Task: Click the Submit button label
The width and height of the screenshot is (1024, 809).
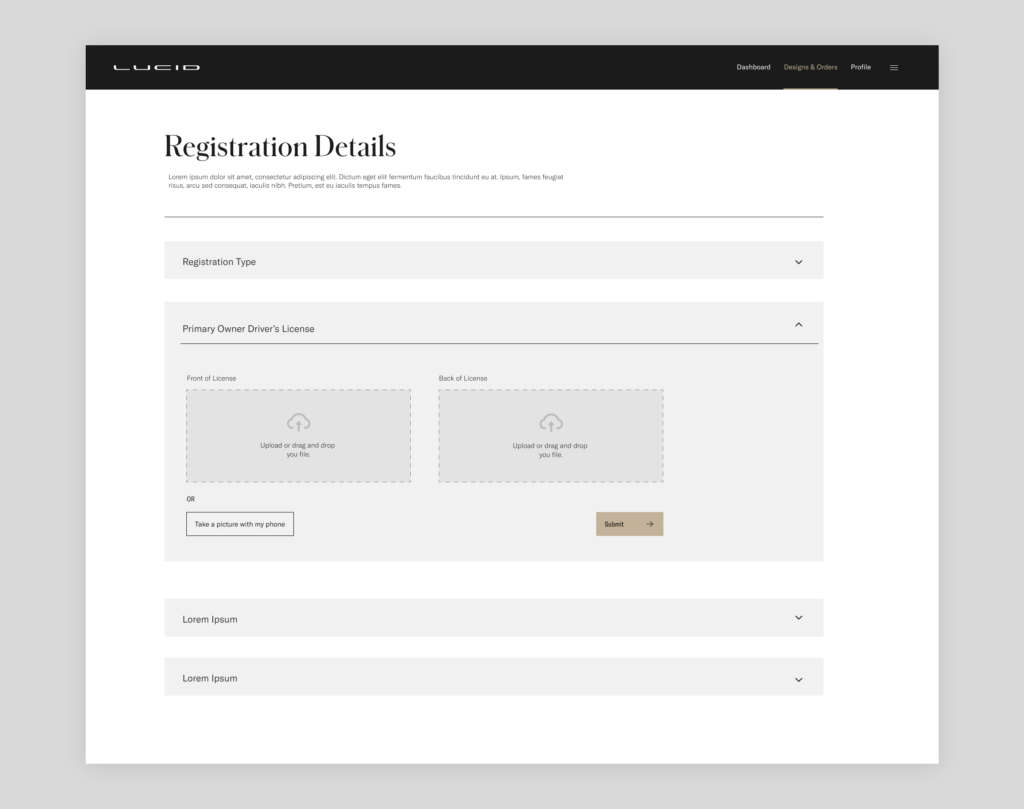Action: point(614,524)
